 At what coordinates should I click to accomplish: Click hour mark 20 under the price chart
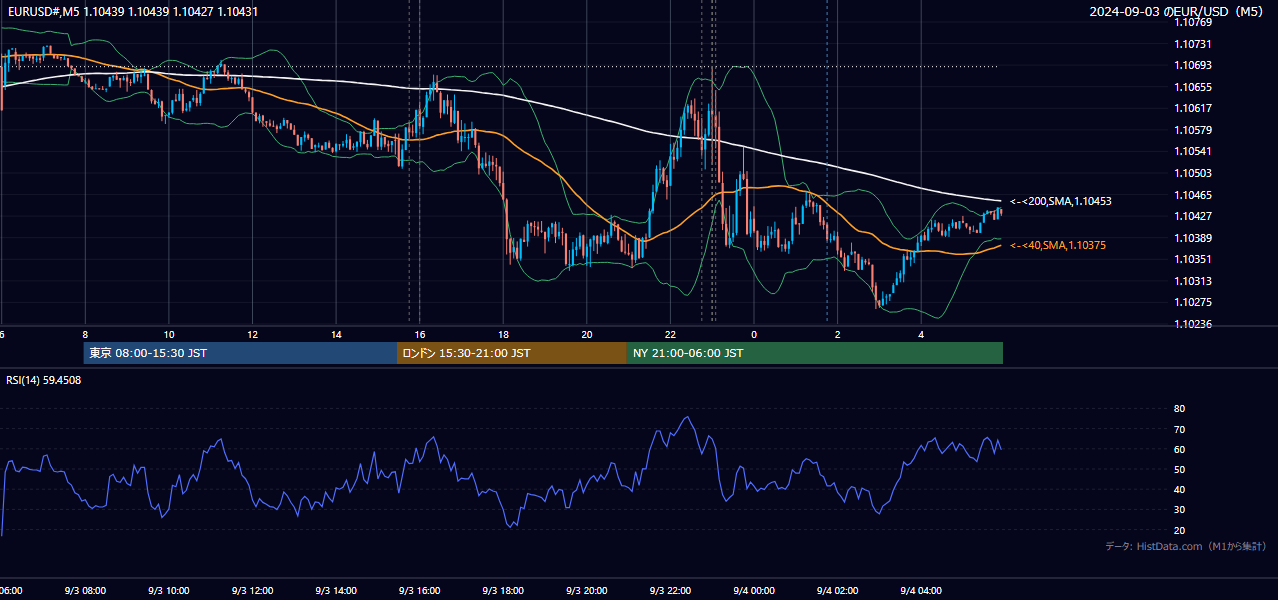point(587,335)
